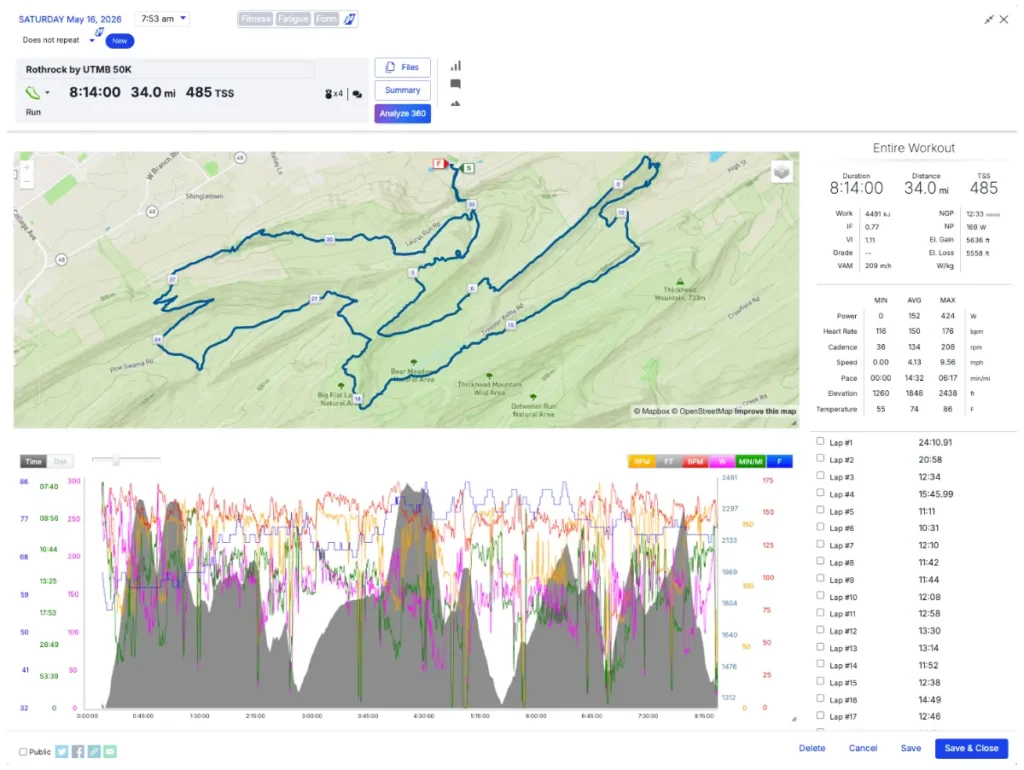
Task: Toggle the W power series swatch
Action: (x=722, y=462)
